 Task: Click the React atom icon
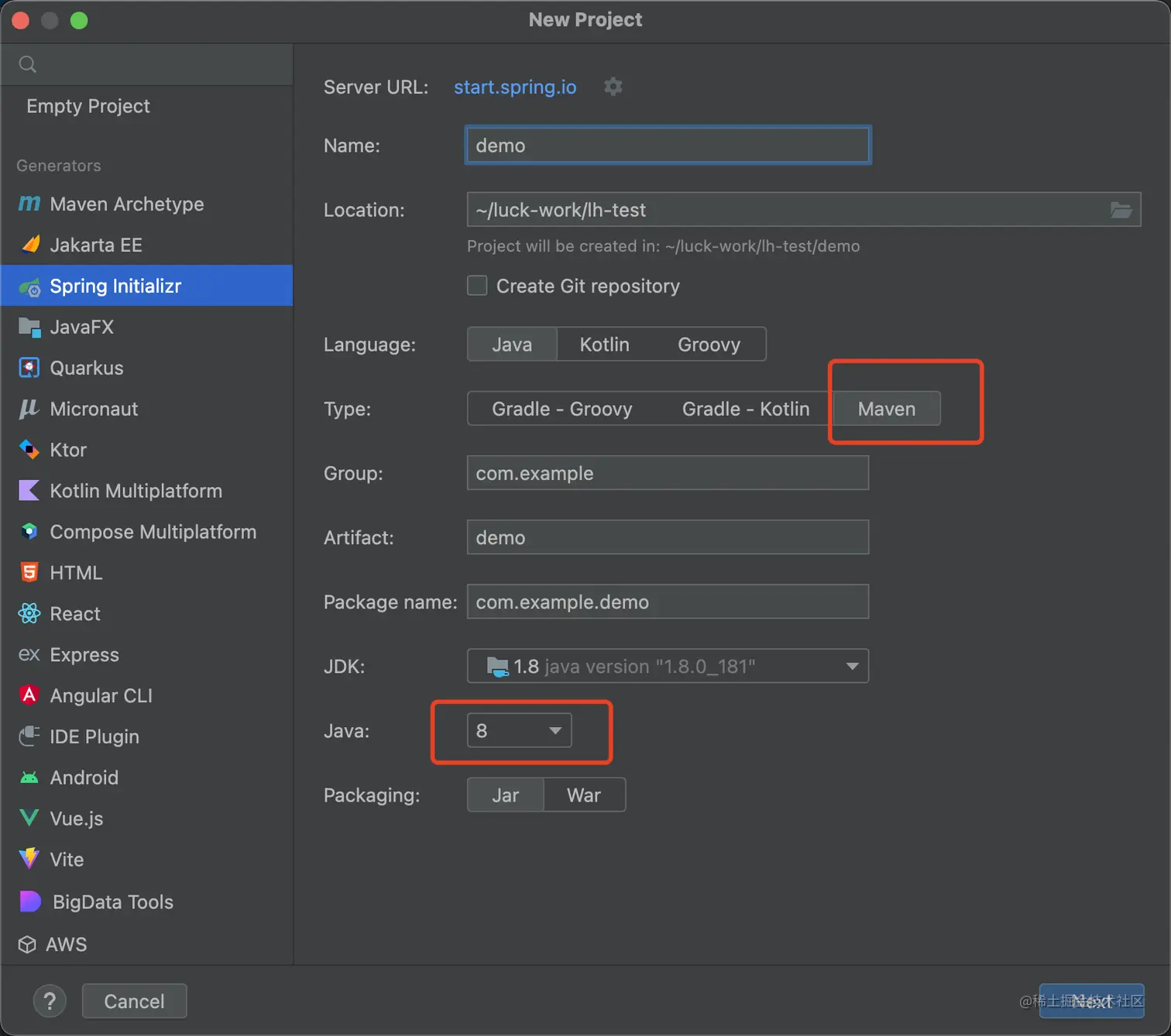[29, 614]
